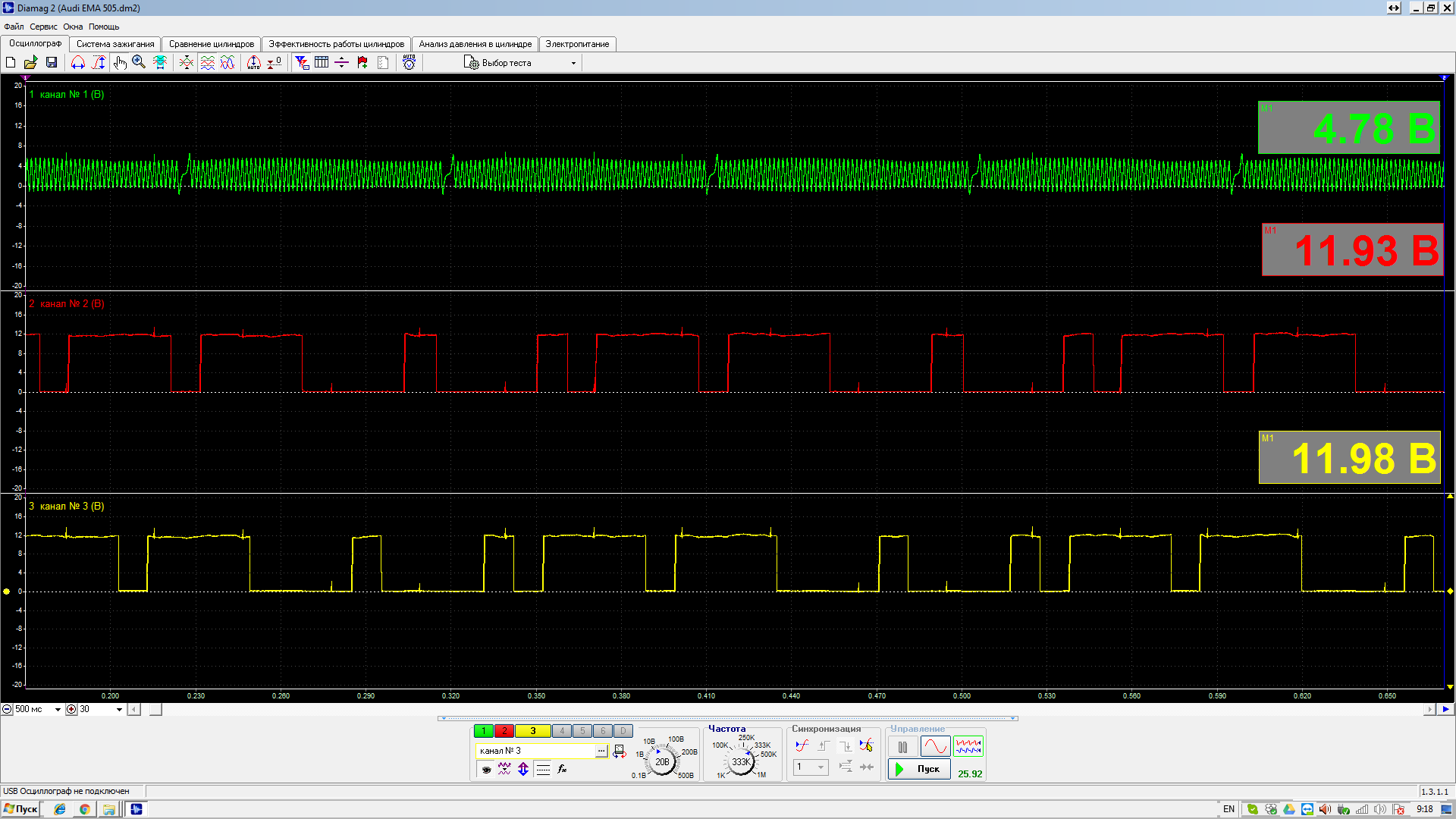This screenshot has width=1456, height=819.
Task: Open the Сервис menu
Action: click(x=43, y=27)
